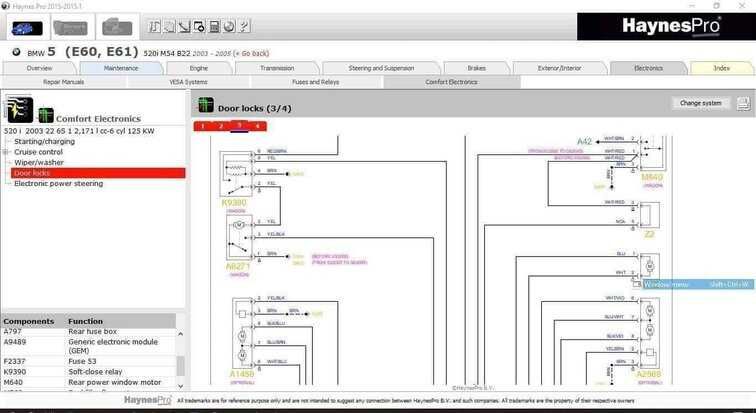
Task: Click the Components column header
Action: coord(29,321)
